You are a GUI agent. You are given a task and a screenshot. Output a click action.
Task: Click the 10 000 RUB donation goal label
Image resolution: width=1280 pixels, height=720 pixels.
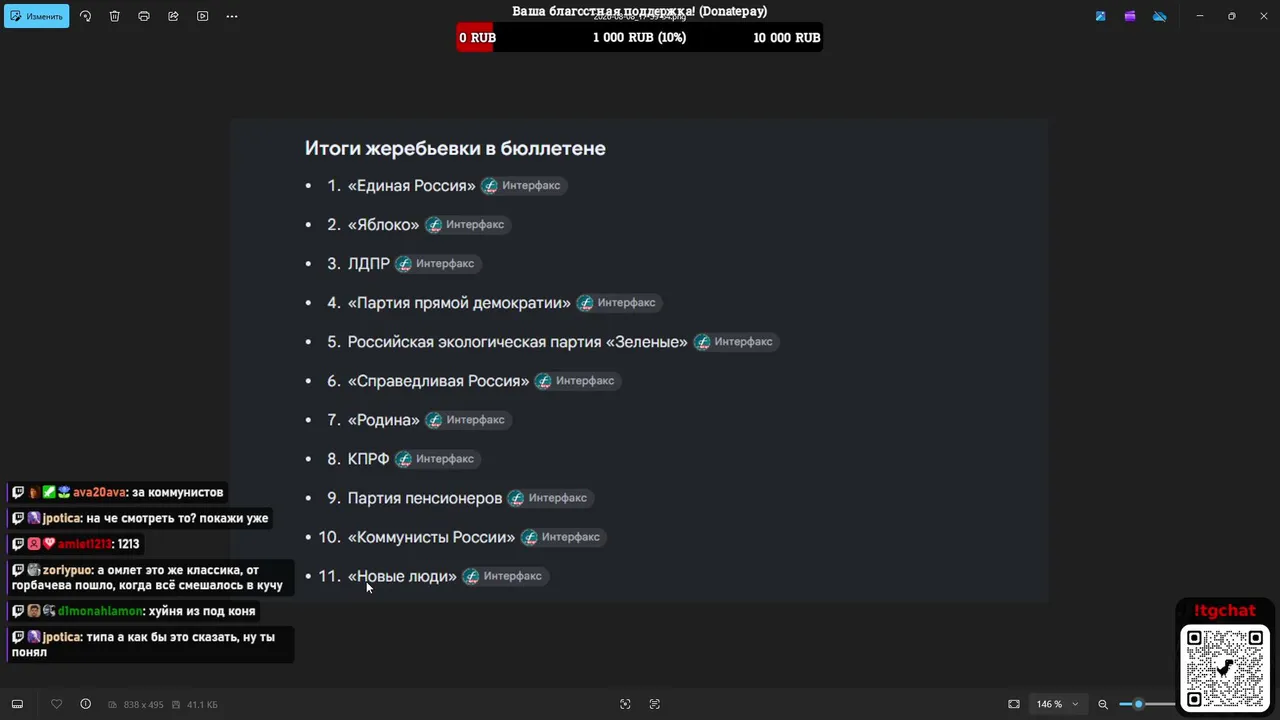(x=786, y=37)
